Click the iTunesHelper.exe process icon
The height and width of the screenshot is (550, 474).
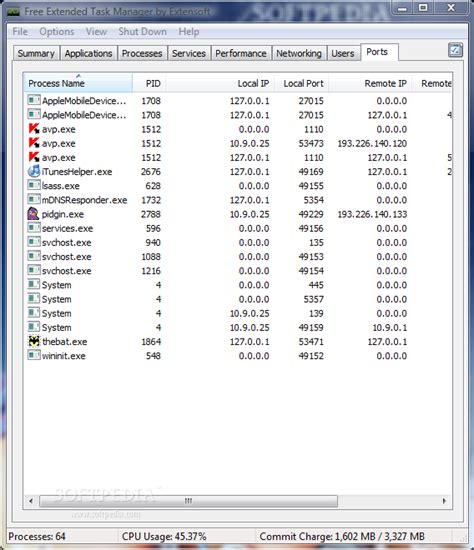tap(34, 171)
